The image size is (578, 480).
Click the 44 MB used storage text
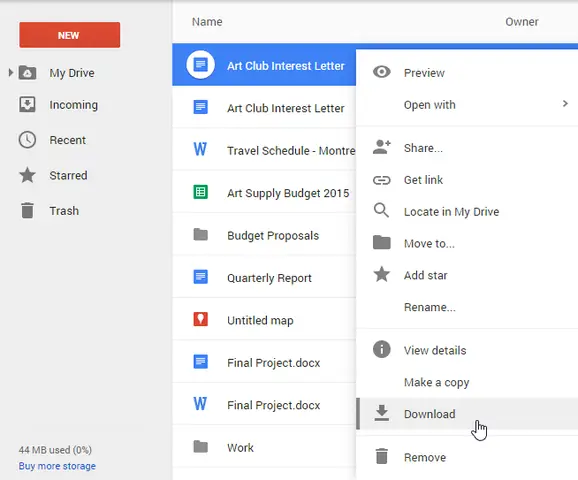tap(55, 450)
